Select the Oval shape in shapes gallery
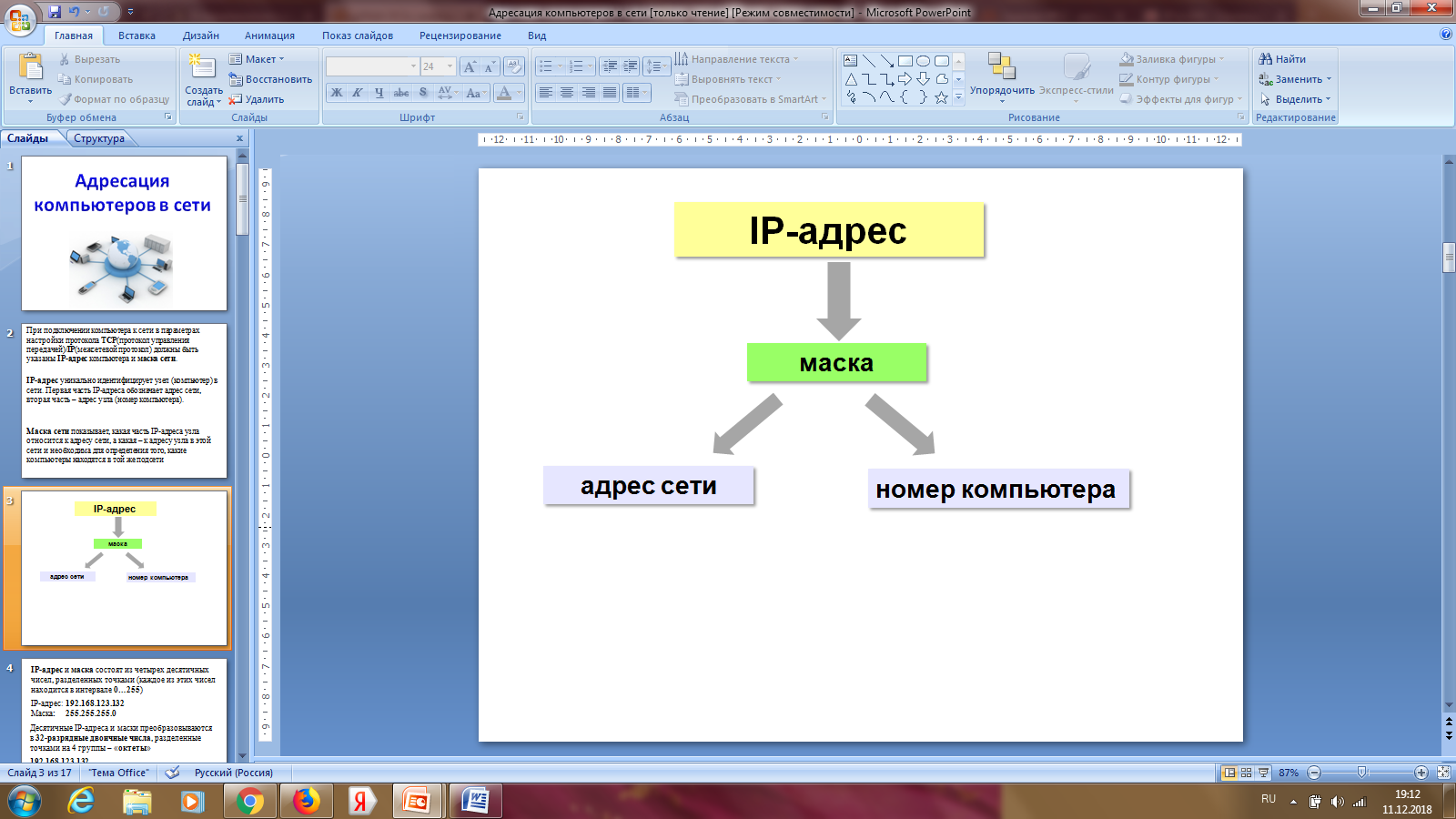The image size is (1456, 819). tap(923, 61)
